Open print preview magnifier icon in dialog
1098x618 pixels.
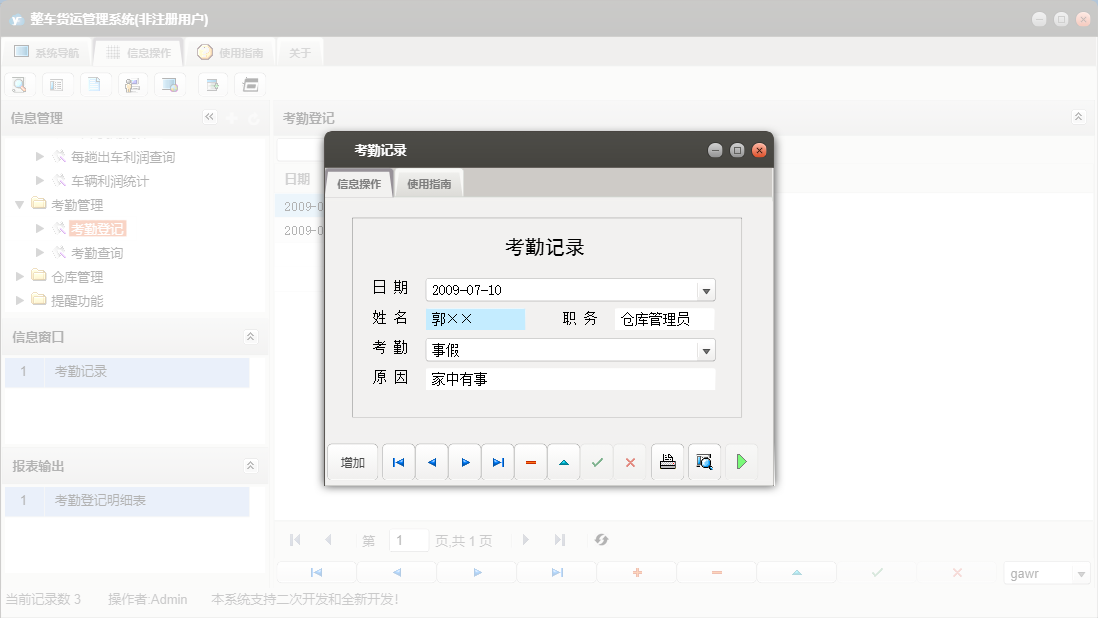tap(704, 462)
